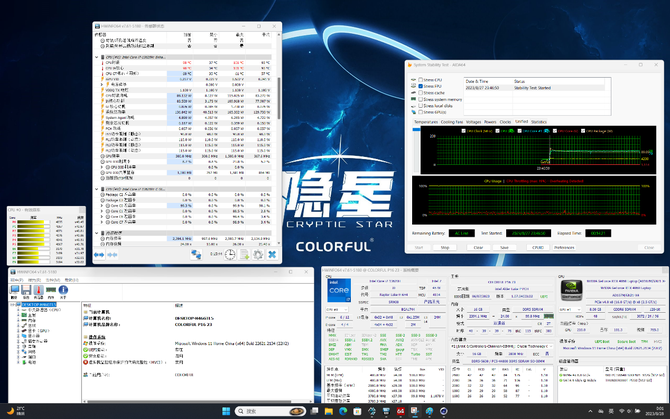Select DESKTOP root node in HWiNFO tree
This screenshot has height=419, width=670.
click(38, 305)
